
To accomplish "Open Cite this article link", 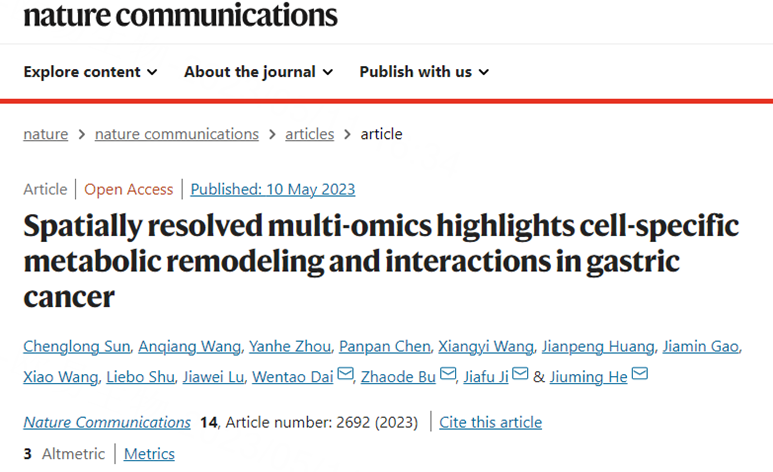I will (491, 422).
